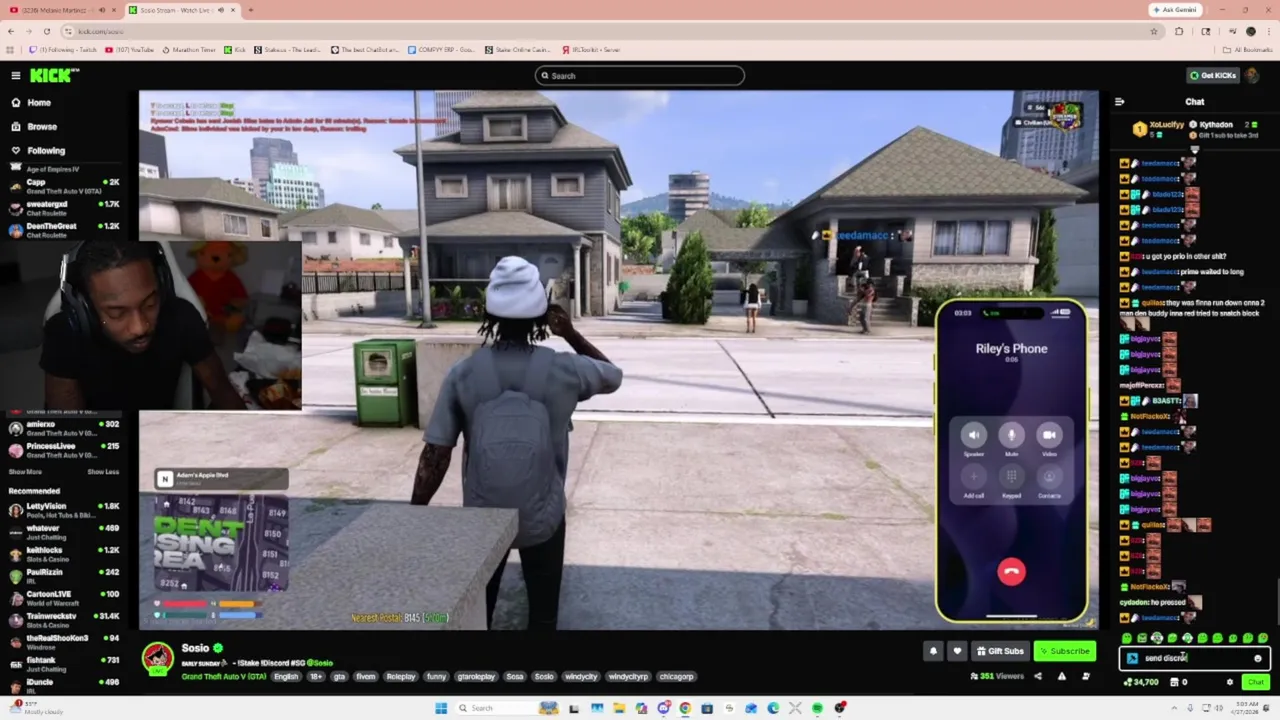This screenshot has width=1280, height=720.
Task: Open a new browser tab
Action: (250, 10)
